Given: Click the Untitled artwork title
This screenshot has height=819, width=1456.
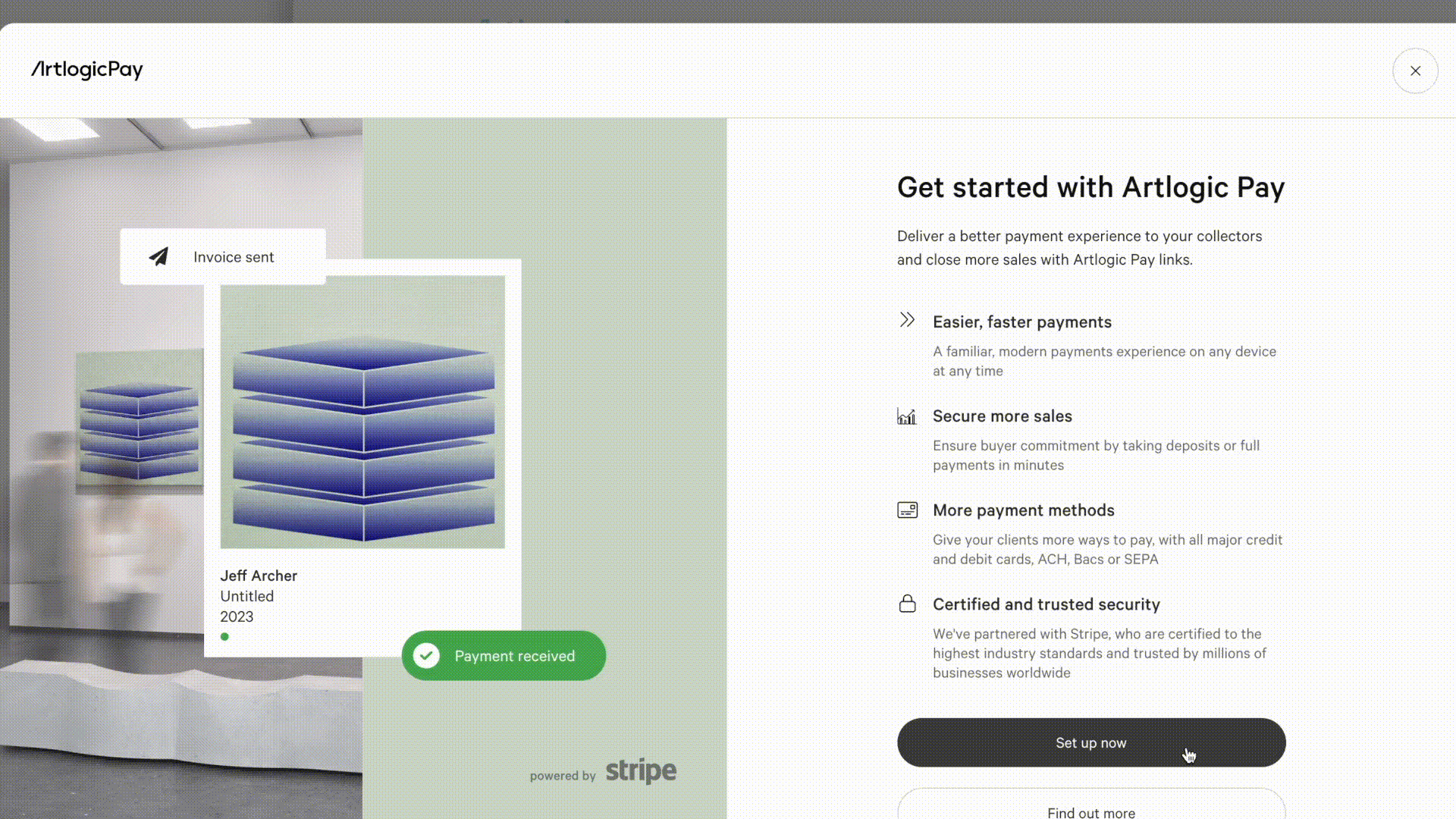Looking at the screenshot, I should tap(247, 596).
